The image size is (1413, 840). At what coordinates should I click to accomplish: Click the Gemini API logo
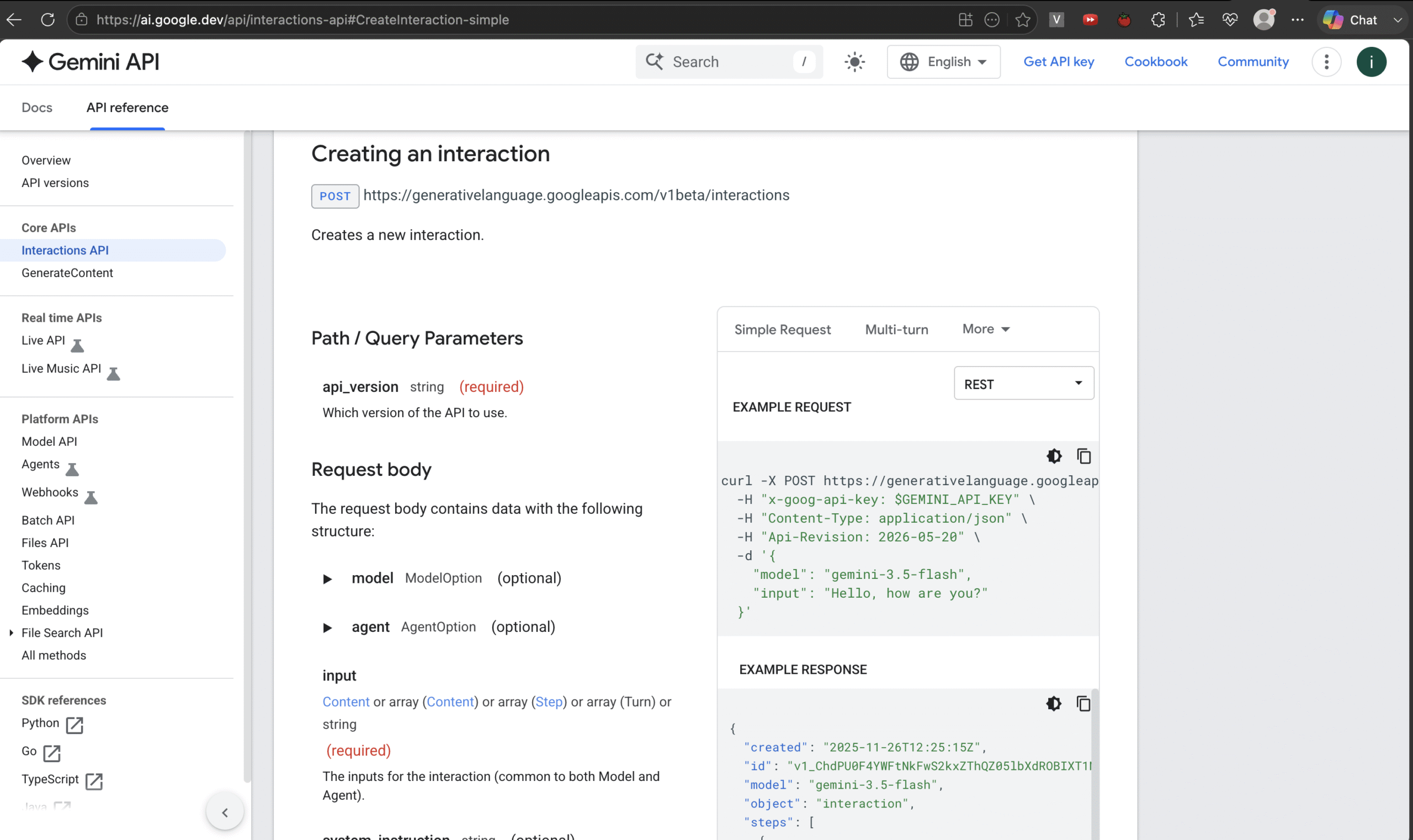coord(91,62)
